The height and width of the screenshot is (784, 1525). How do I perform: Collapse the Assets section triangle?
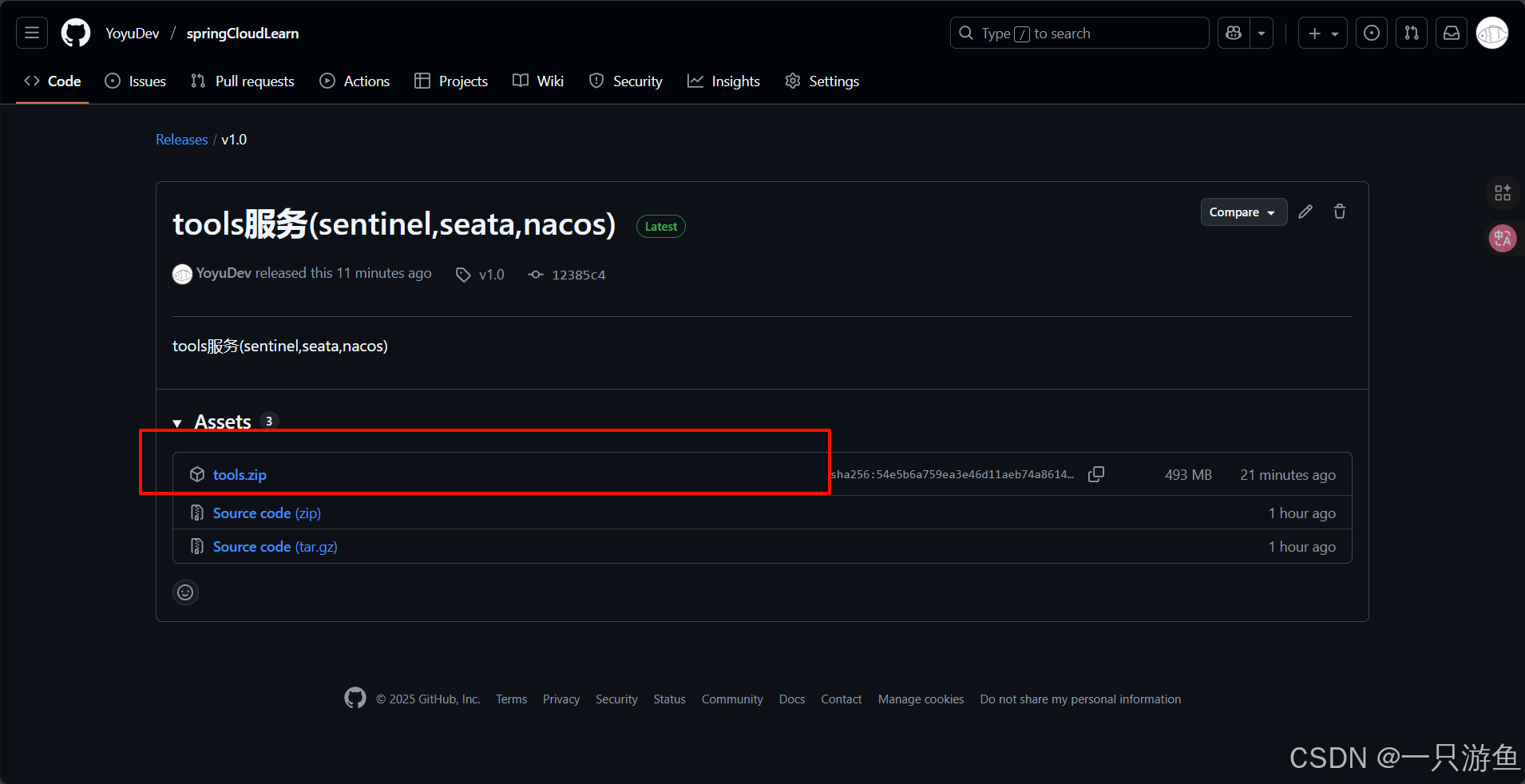tap(177, 422)
